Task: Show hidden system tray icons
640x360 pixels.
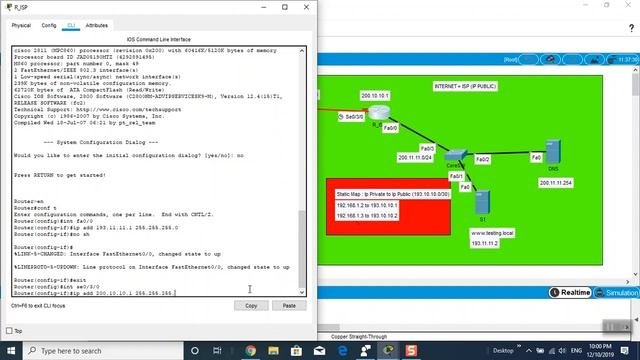Action: coord(529,351)
